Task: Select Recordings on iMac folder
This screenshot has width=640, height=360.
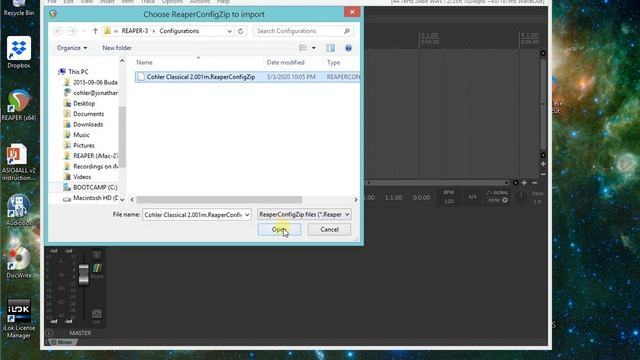Action: (x=91, y=167)
